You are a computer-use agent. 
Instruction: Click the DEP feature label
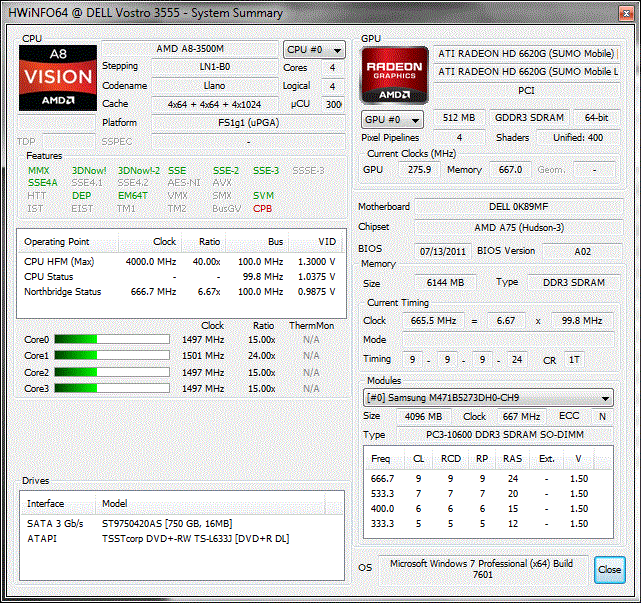(81, 196)
